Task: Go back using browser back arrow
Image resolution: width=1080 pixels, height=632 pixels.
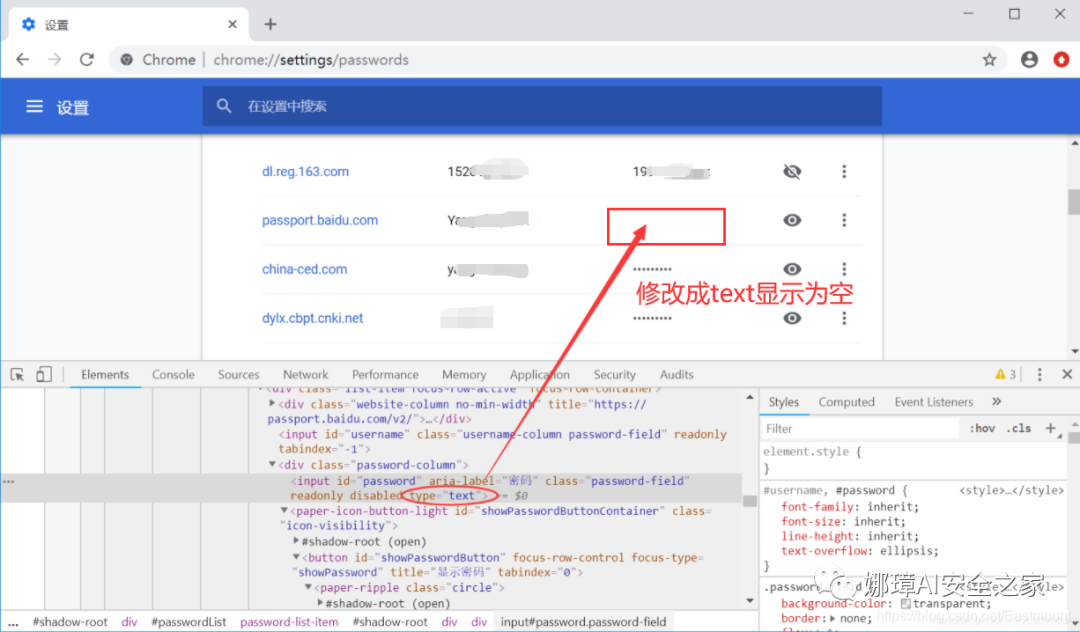Action: pyautogui.click(x=23, y=60)
